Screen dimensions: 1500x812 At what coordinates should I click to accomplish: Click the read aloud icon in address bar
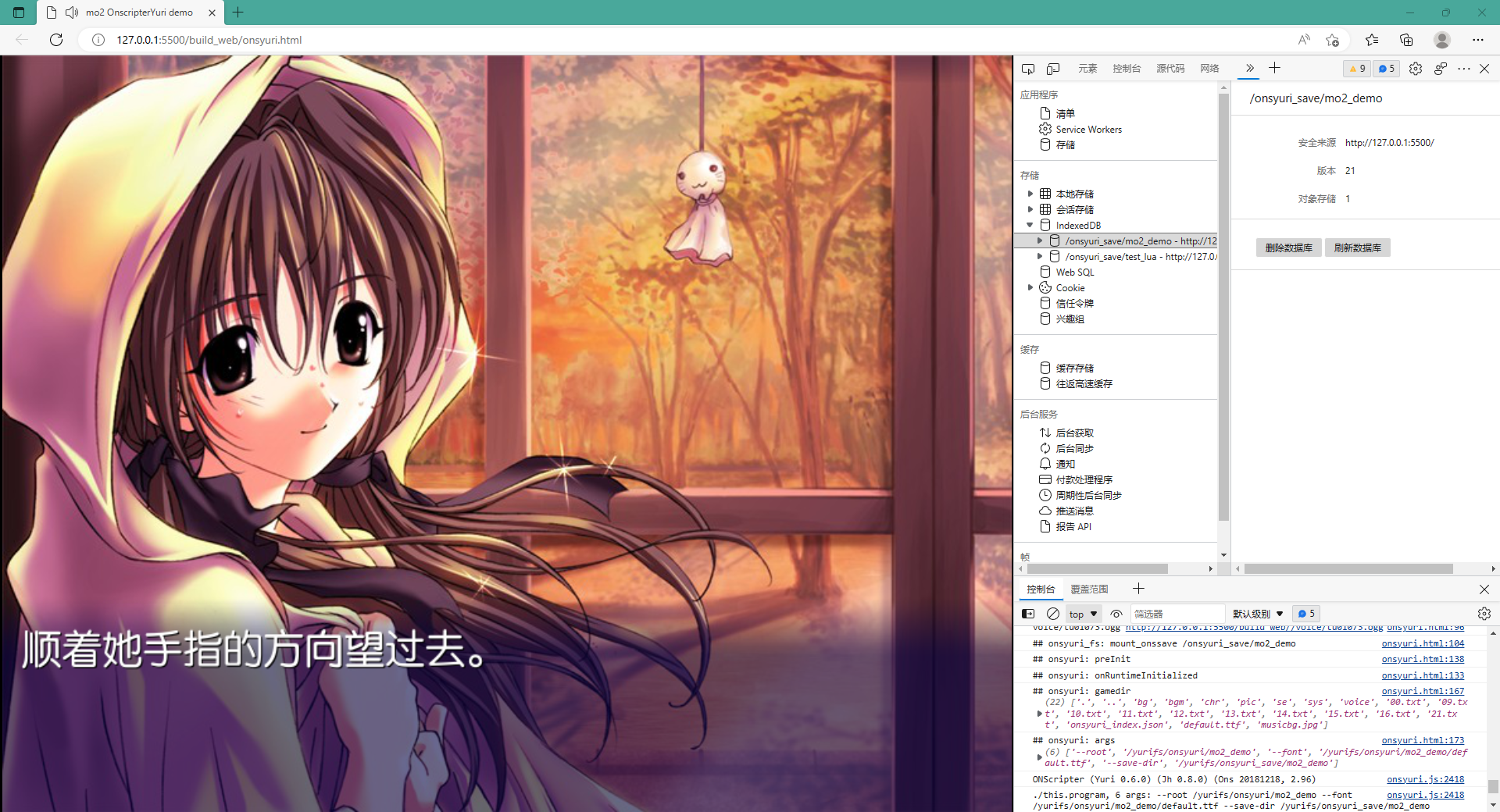(1304, 40)
